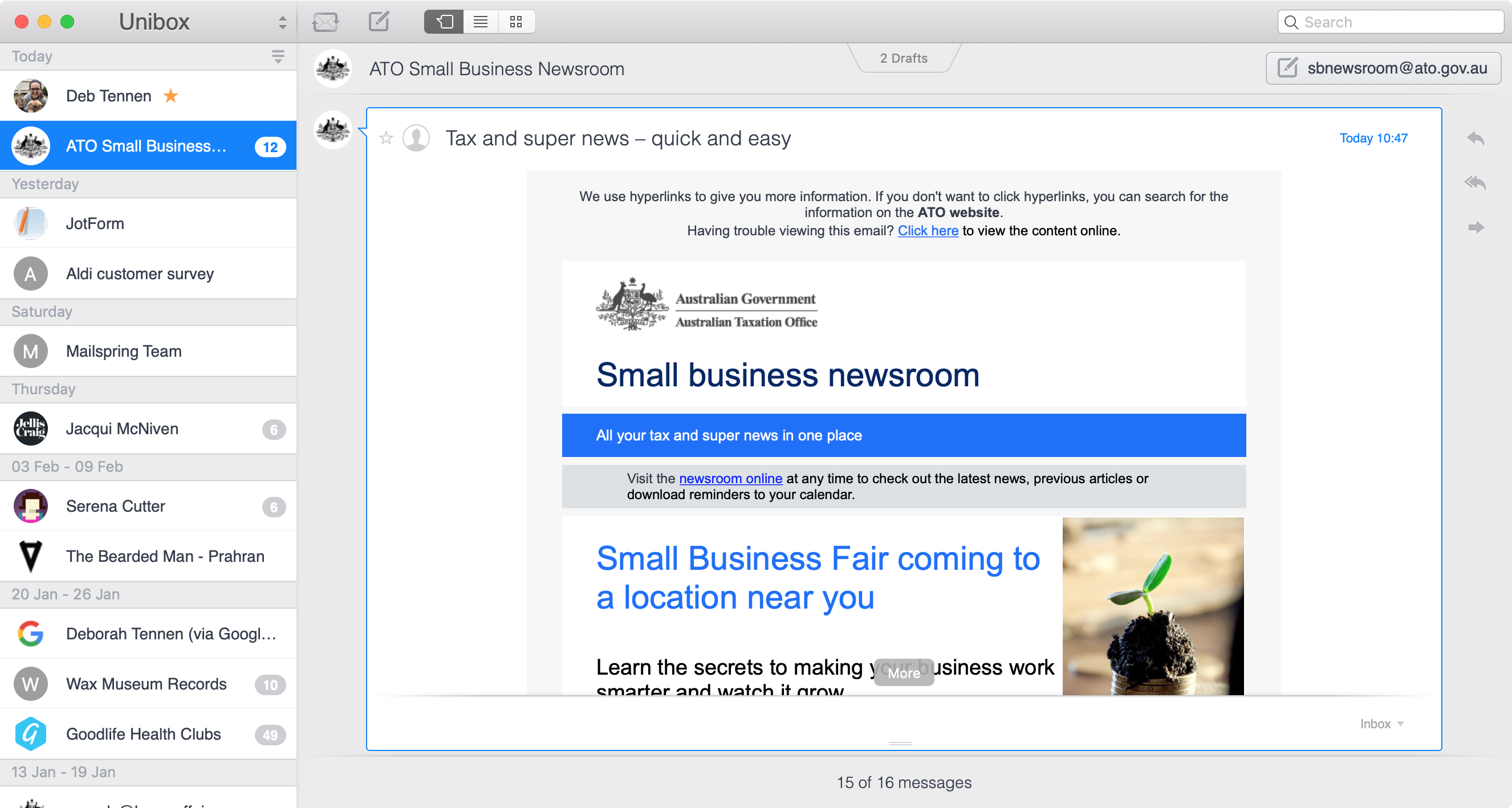Screen dimensions: 1512x808
Task: Expand the Inbox folder dropdown
Action: click(x=1381, y=724)
